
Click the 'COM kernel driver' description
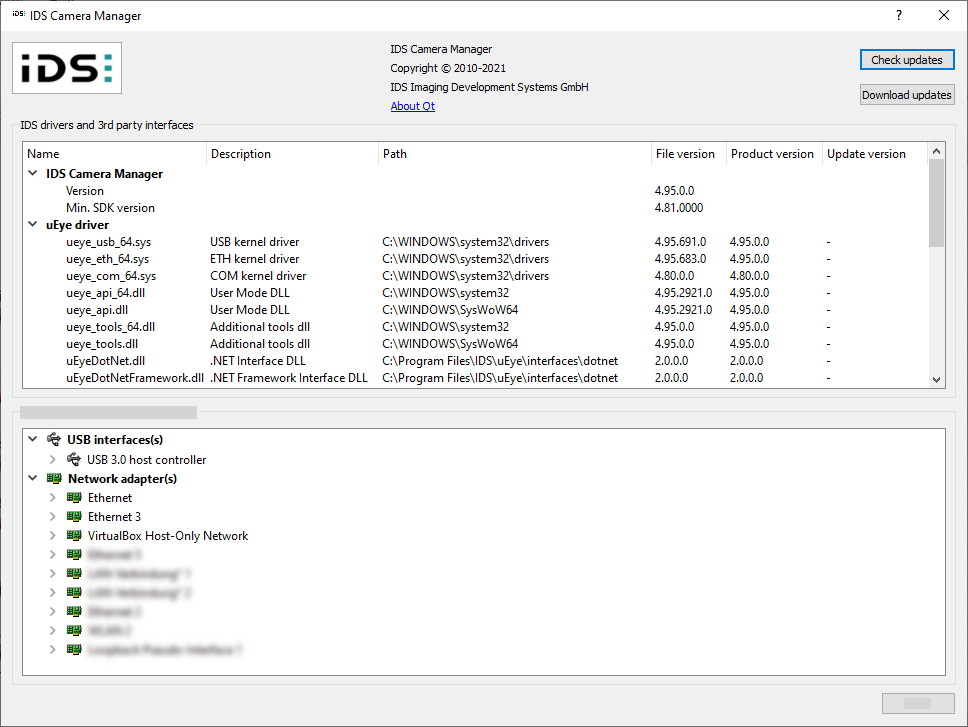pyautogui.click(x=258, y=276)
